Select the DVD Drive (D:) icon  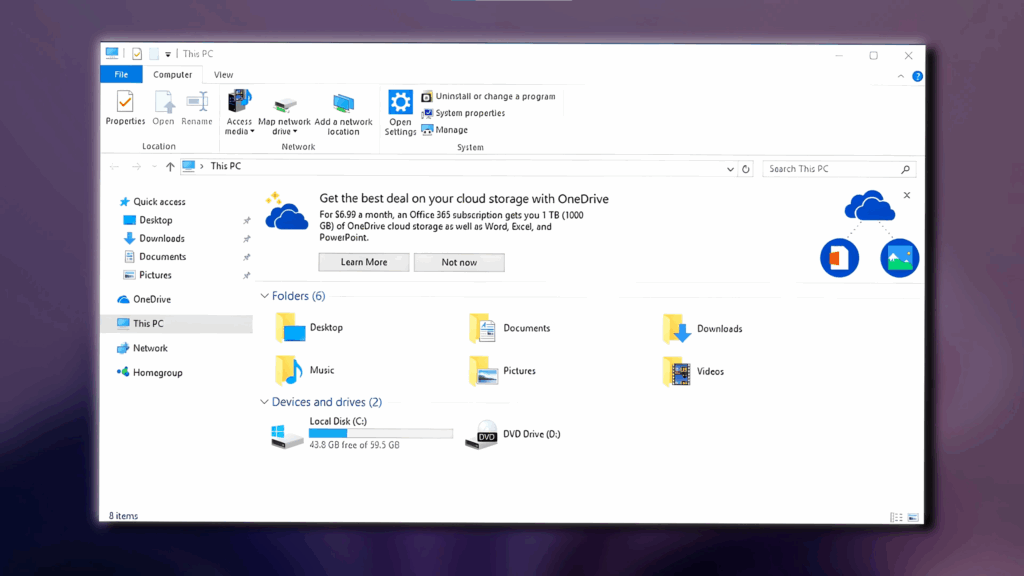481,435
